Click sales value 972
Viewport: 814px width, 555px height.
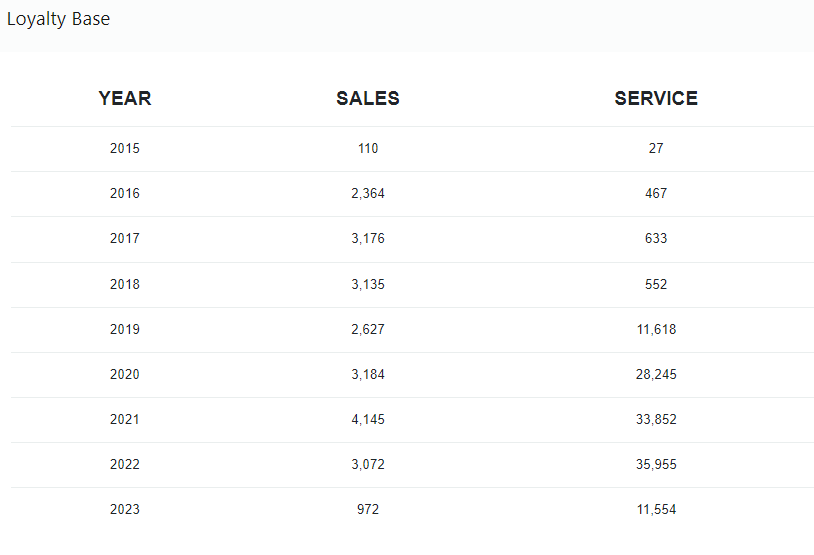pyautogui.click(x=368, y=509)
